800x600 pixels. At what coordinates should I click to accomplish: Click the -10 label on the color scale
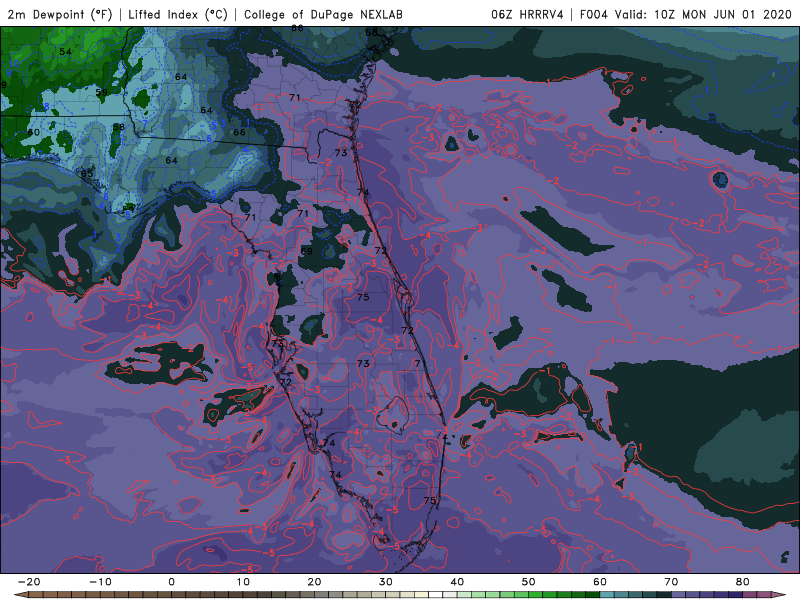[100, 582]
